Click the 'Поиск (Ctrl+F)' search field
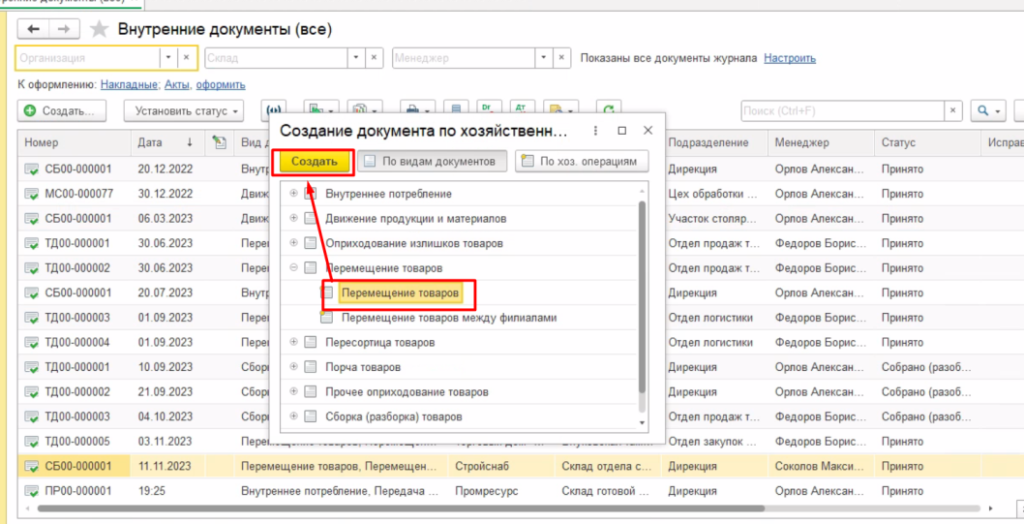 (x=850, y=110)
